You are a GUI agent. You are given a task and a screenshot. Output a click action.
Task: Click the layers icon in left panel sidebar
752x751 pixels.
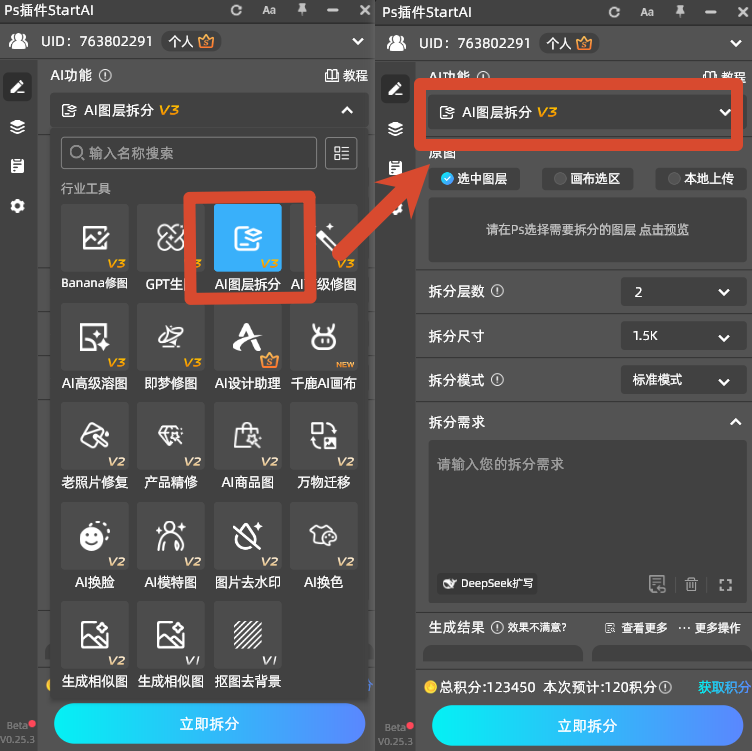point(18,127)
